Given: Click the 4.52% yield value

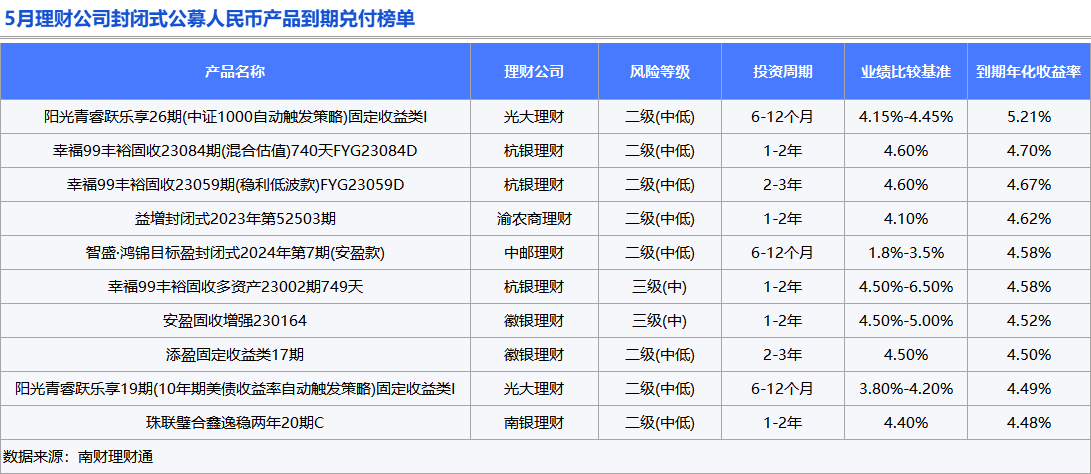Looking at the screenshot, I should 1028,321.
